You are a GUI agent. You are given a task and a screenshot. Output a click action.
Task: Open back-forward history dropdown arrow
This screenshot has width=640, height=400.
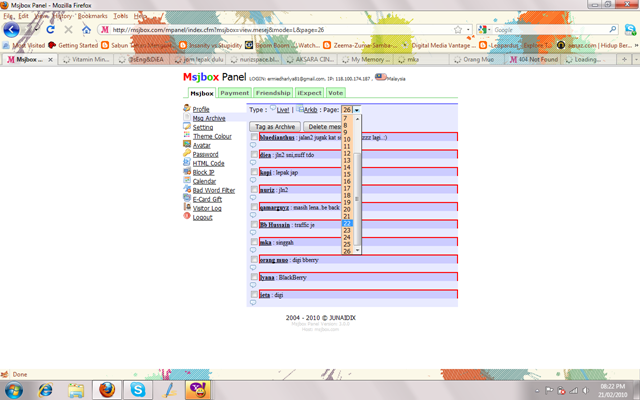(x=37, y=29)
